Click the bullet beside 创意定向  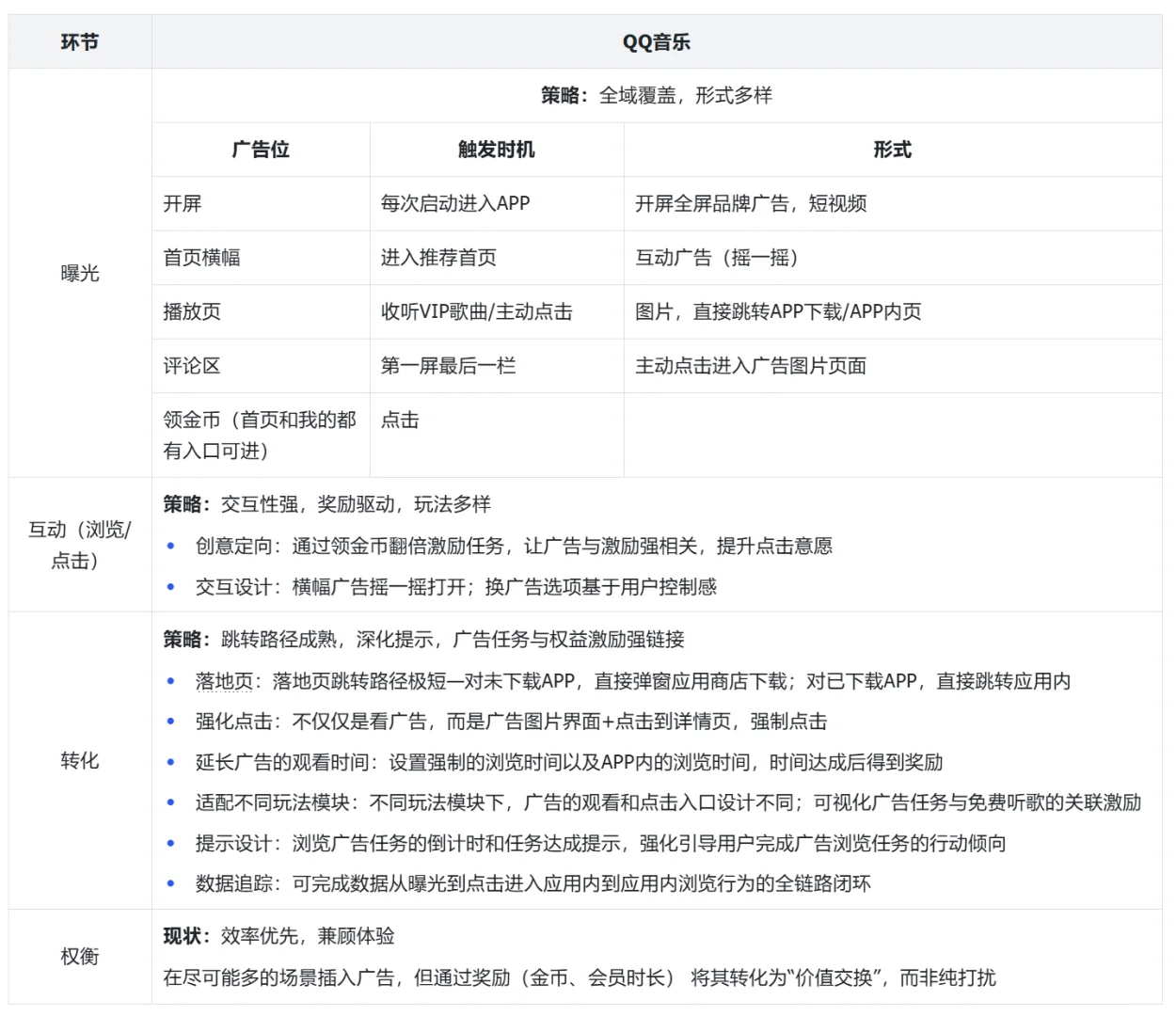170,546
